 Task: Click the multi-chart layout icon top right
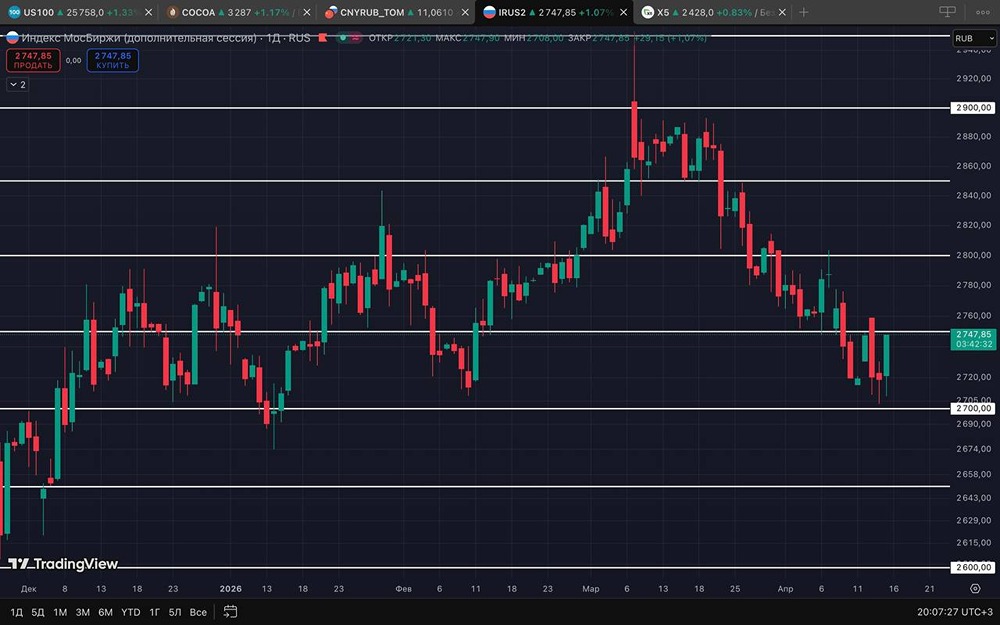(946, 12)
